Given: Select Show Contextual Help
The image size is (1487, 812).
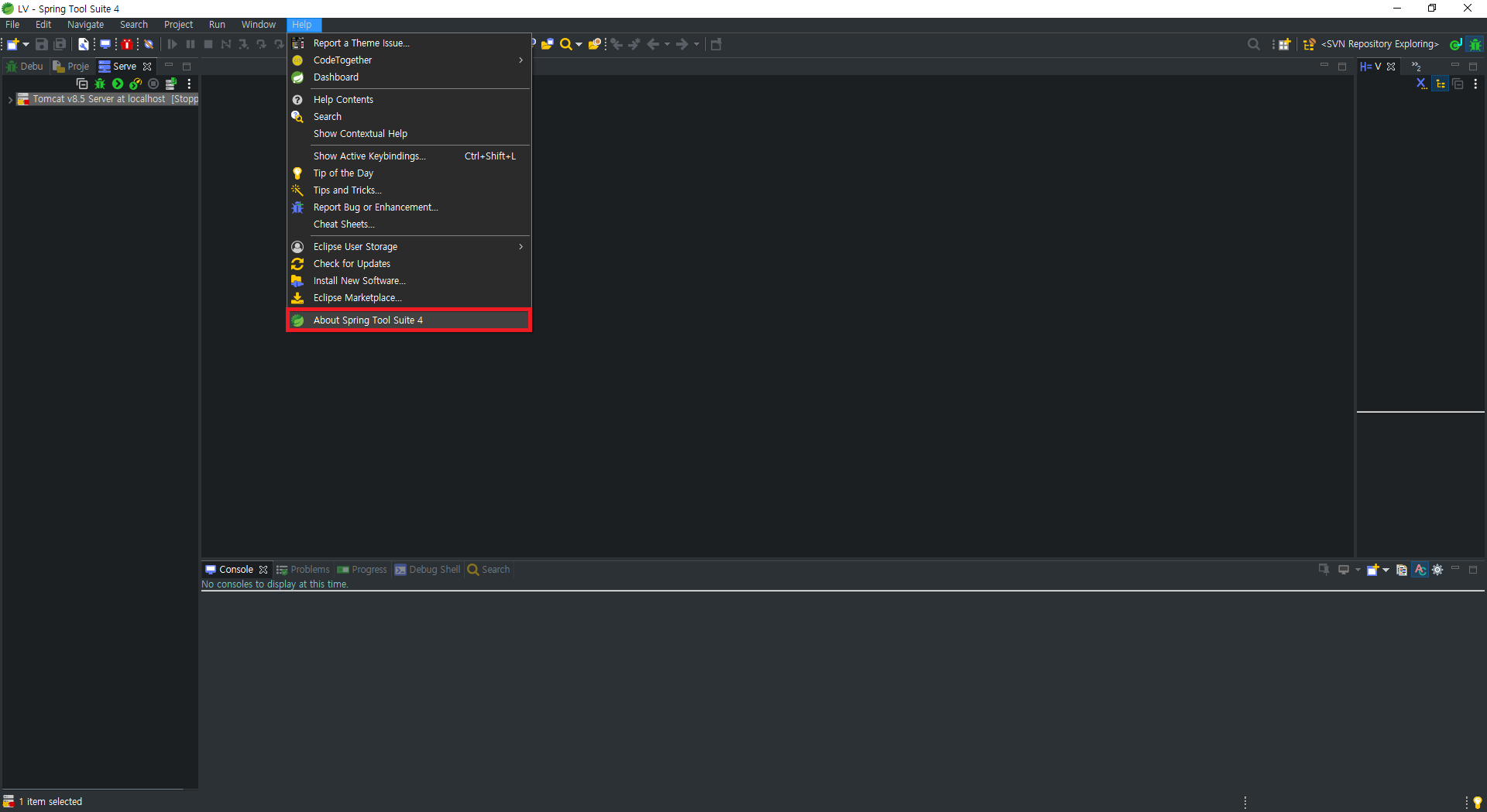Looking at the screenshot, I should click(409, 134).
